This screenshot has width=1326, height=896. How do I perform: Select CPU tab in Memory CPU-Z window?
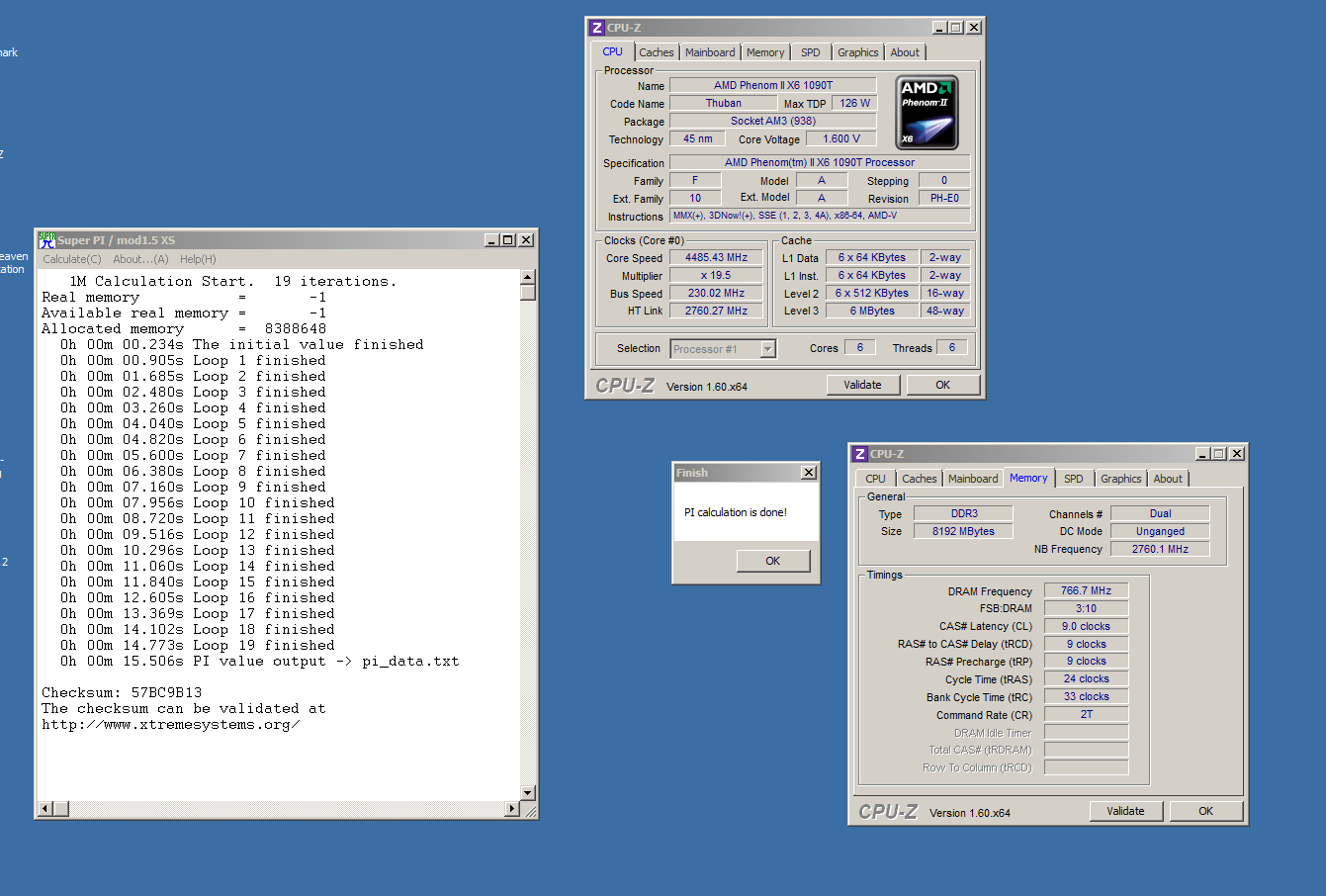[x=876, y=479]
